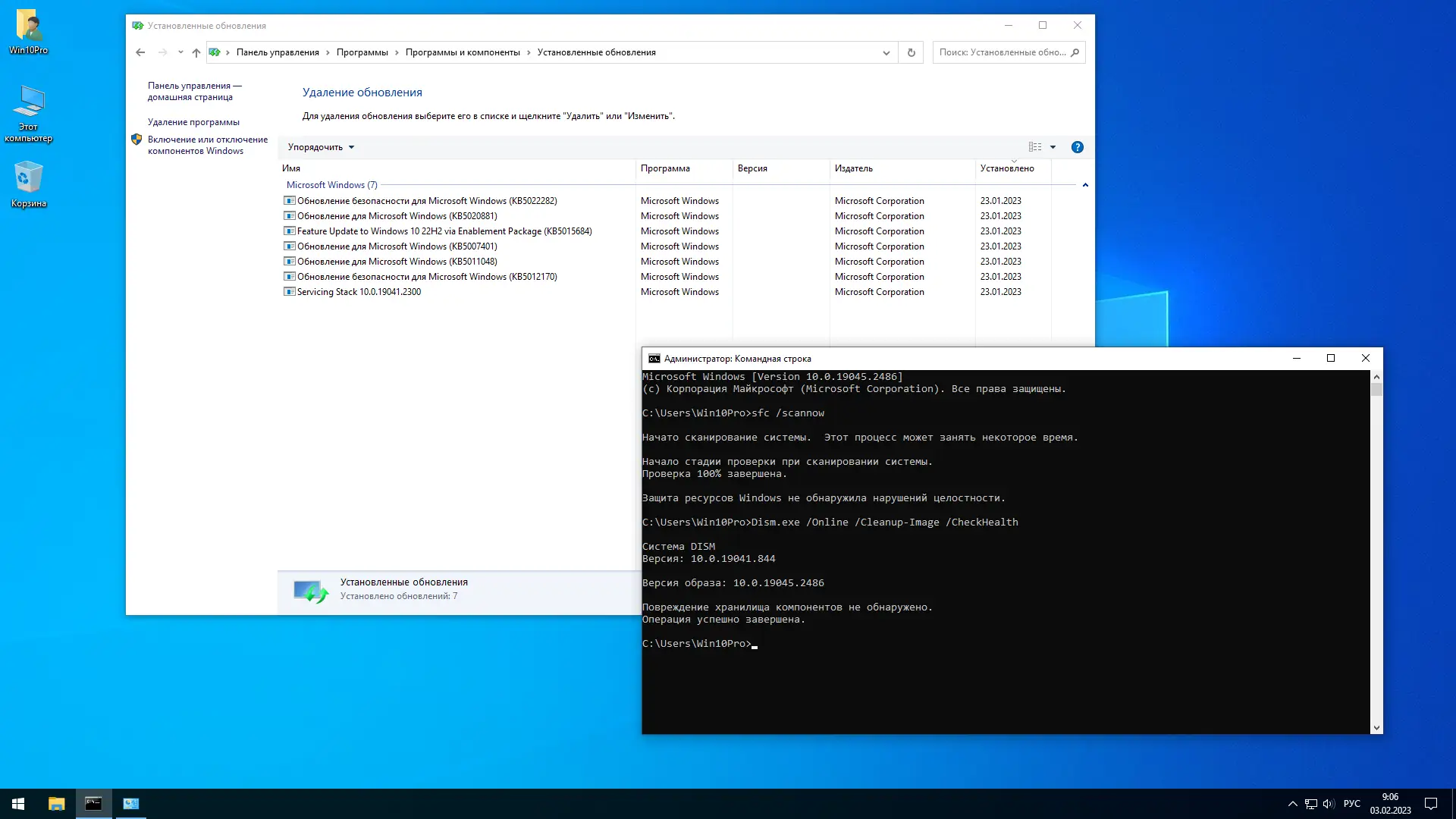Navigate back using the back arrow
Screen dimensions: 1456x819
[x=140, y=52]
